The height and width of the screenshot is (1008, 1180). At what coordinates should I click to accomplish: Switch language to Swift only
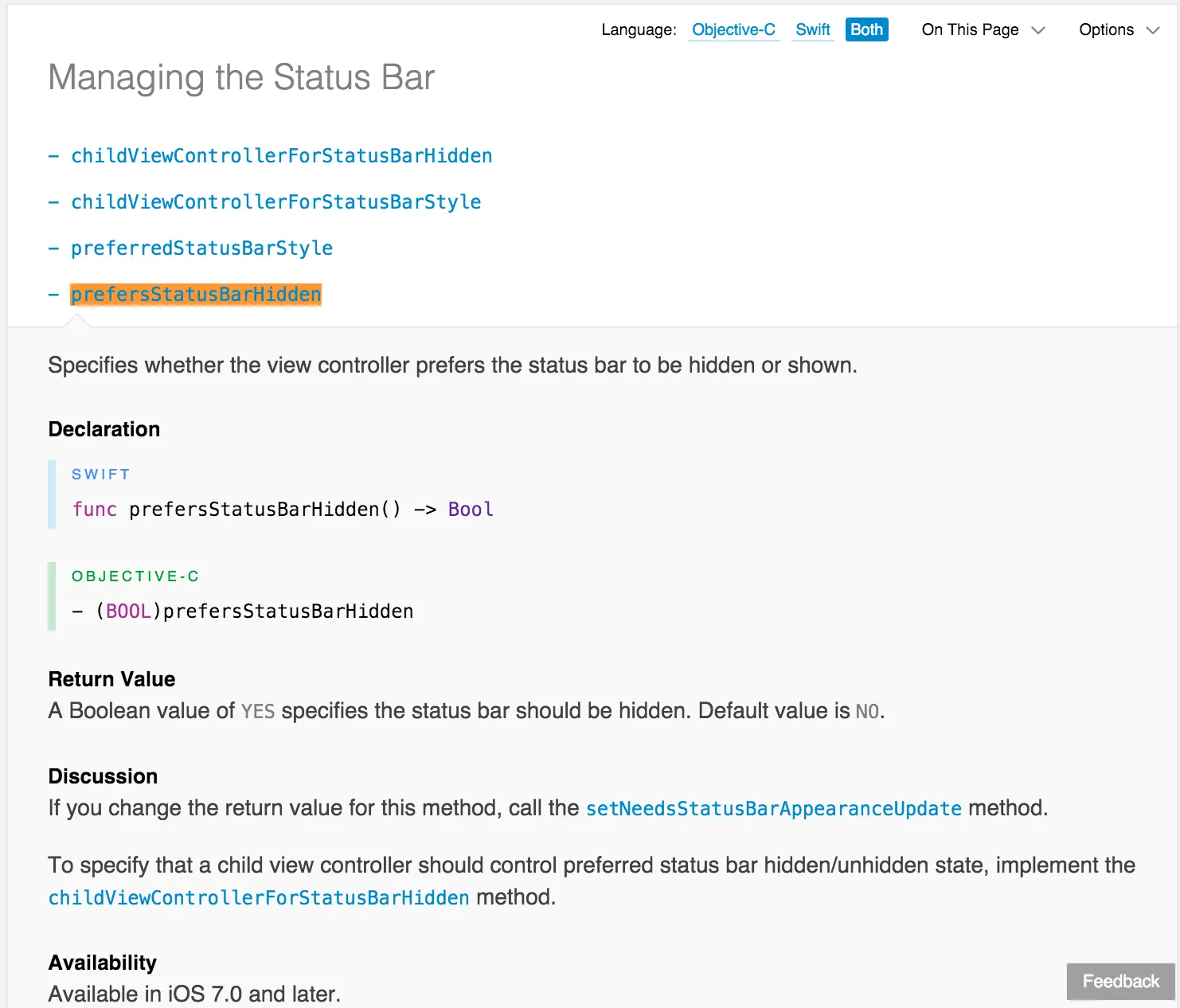tap(812, 30)
